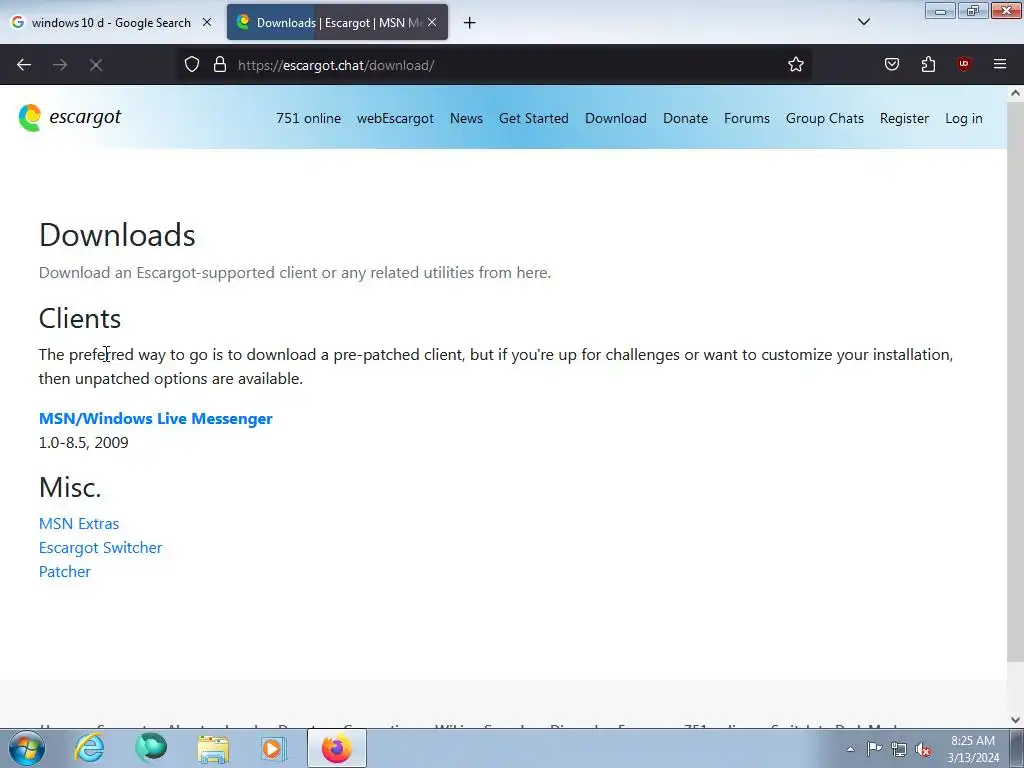Image resolution: width=1024 pixels, height=768 pixels.
Task: Open the Escargot Switcher link
Action: point(101,548)
